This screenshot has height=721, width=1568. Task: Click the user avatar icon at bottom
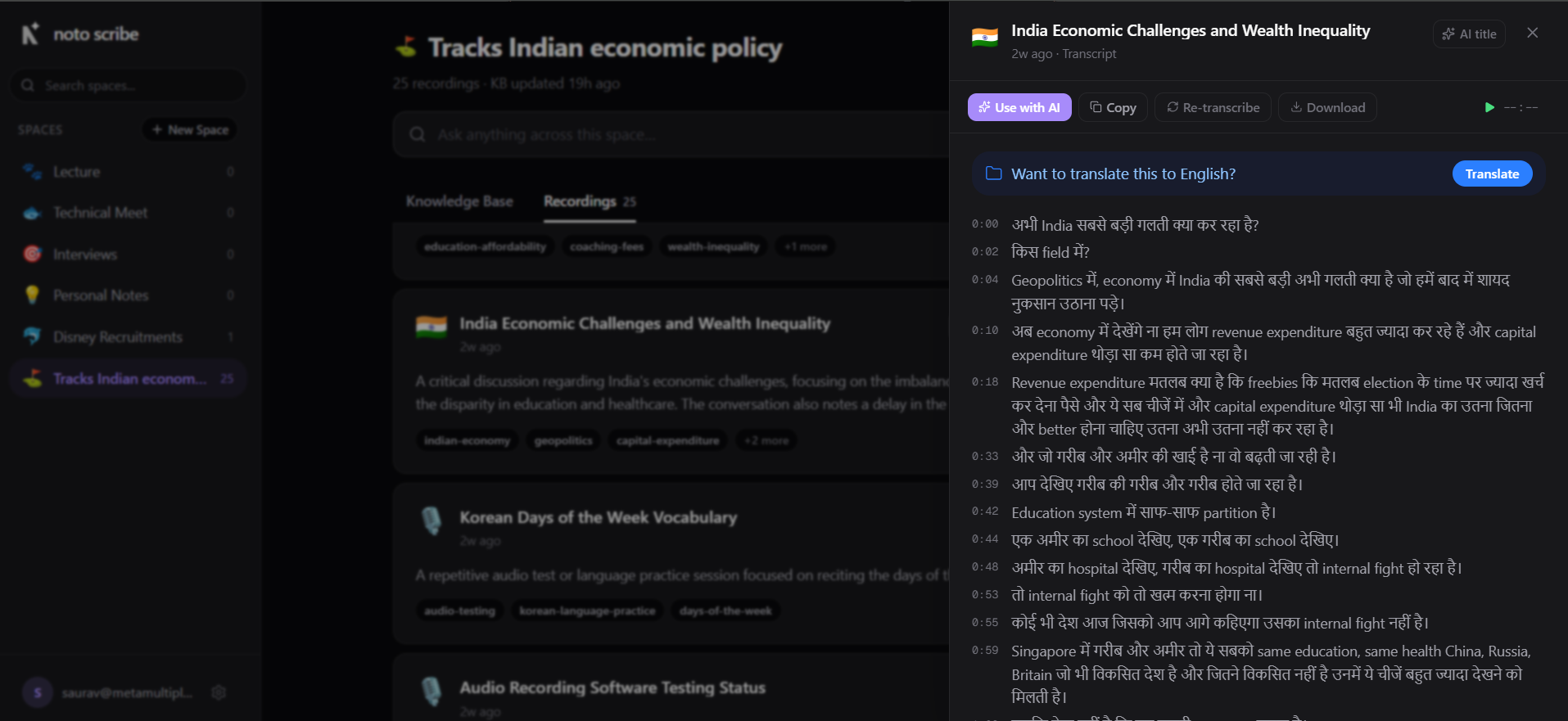(x=38, y=692)
